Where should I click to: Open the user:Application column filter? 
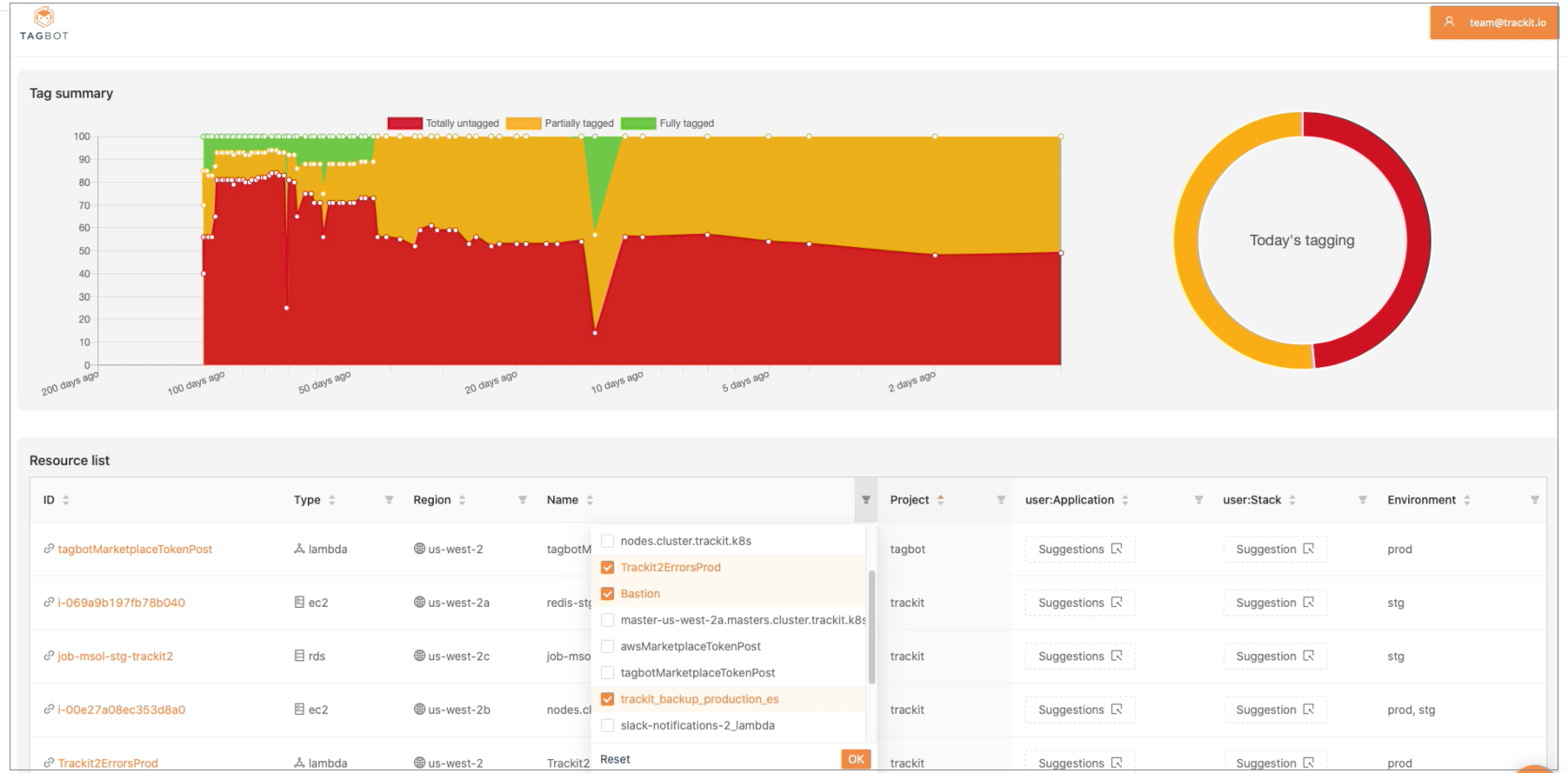click(1198, 500)
